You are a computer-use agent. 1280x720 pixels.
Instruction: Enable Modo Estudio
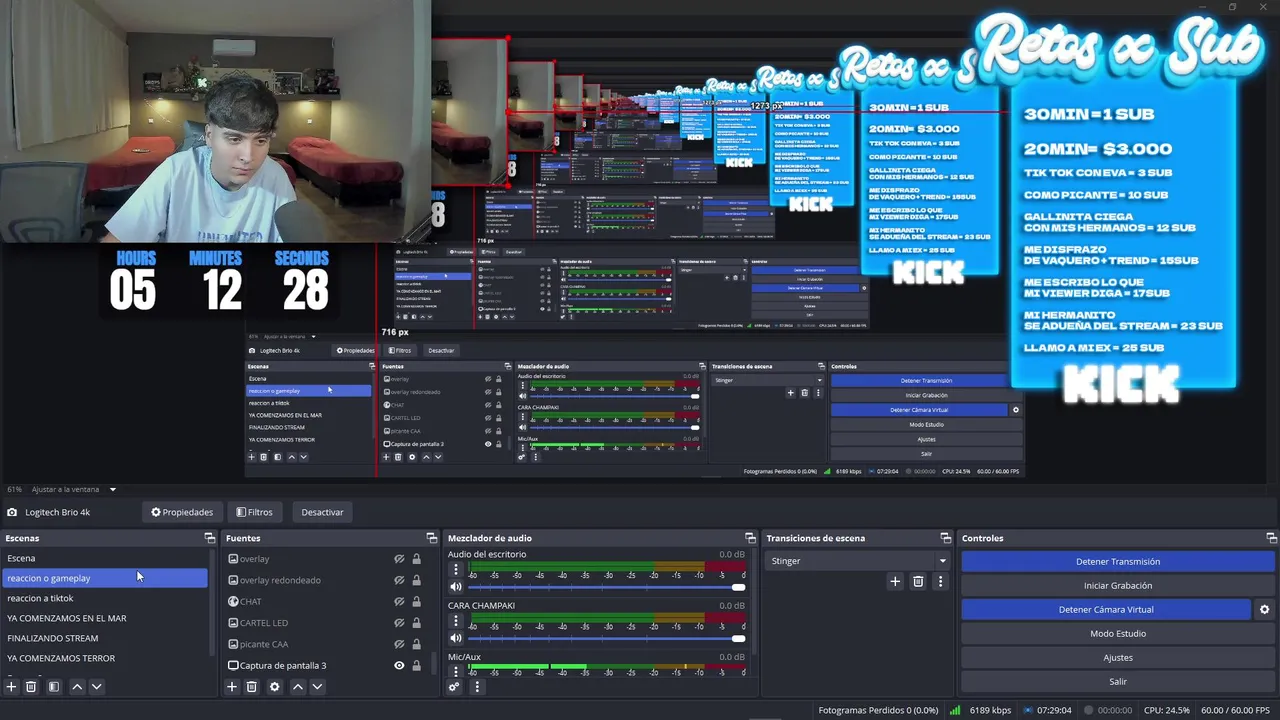coord(1118,633)
